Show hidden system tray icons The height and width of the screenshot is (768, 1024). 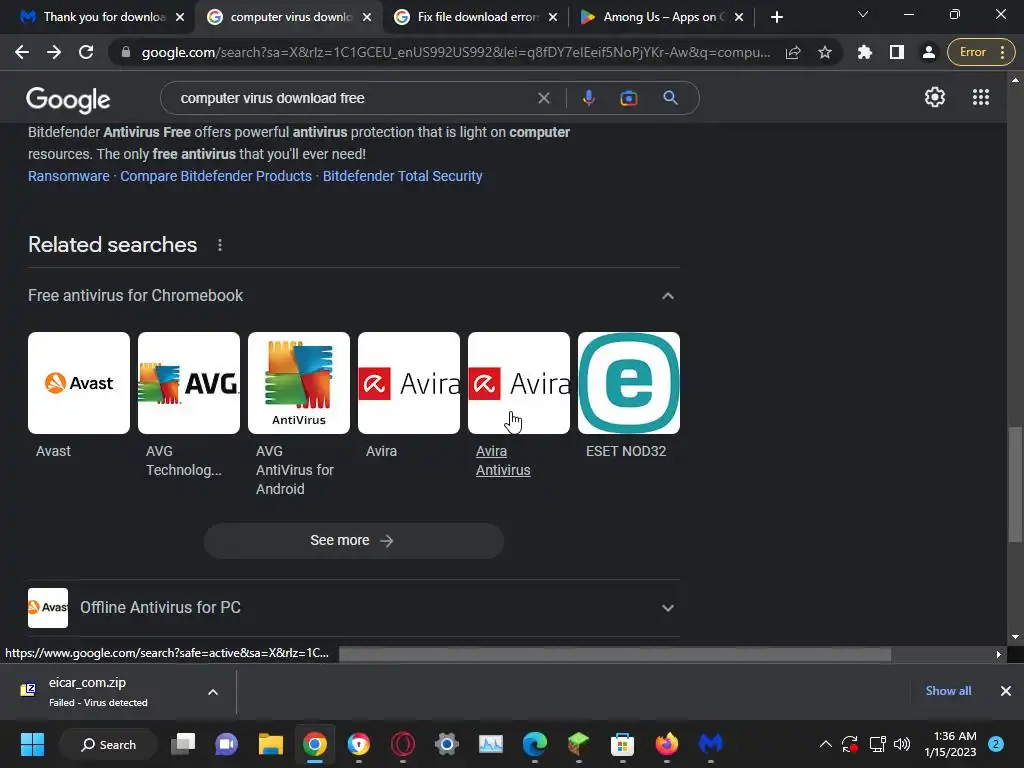pos(825,744)
